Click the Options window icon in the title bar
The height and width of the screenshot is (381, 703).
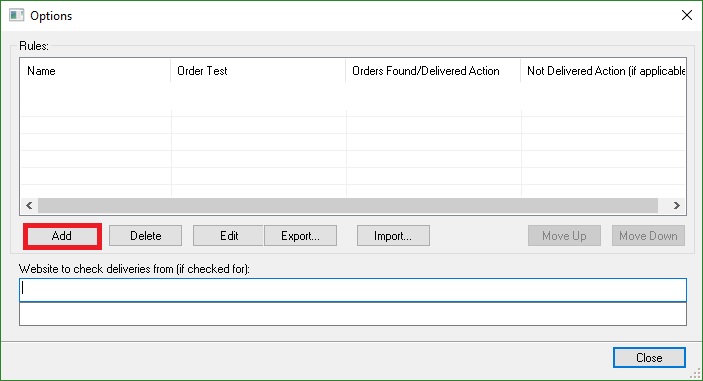point(17,15)
